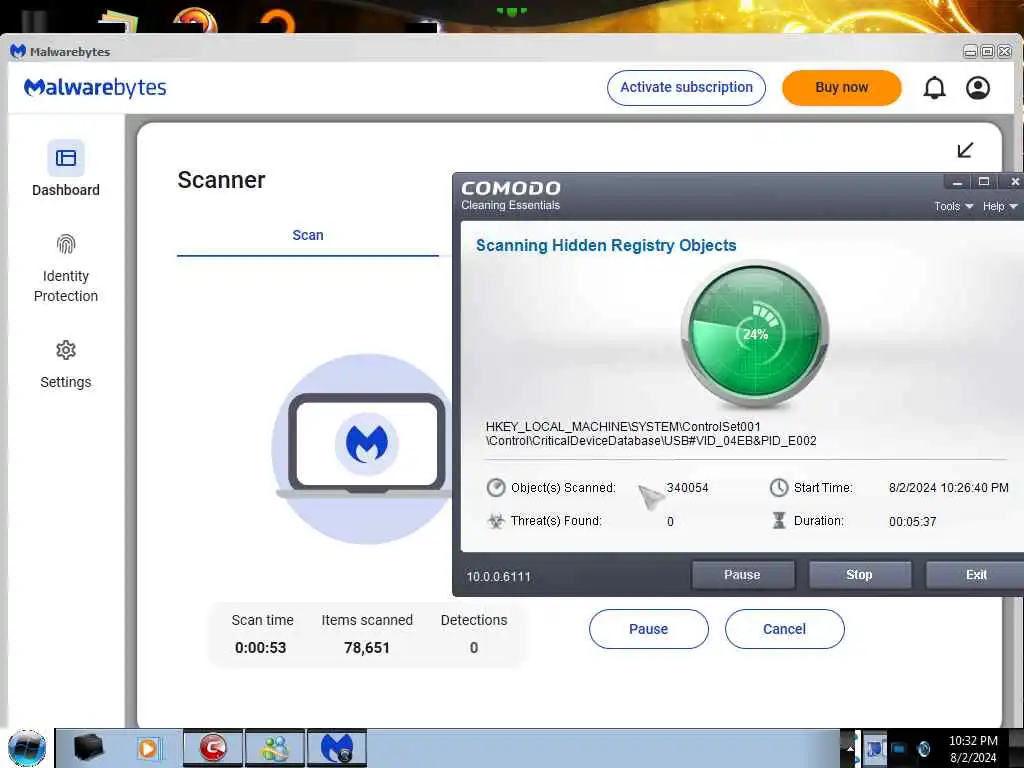Screen dimensions: 1024x768
Task: Switch to Malwarebytes taskbar button
Action: (336, 748)
